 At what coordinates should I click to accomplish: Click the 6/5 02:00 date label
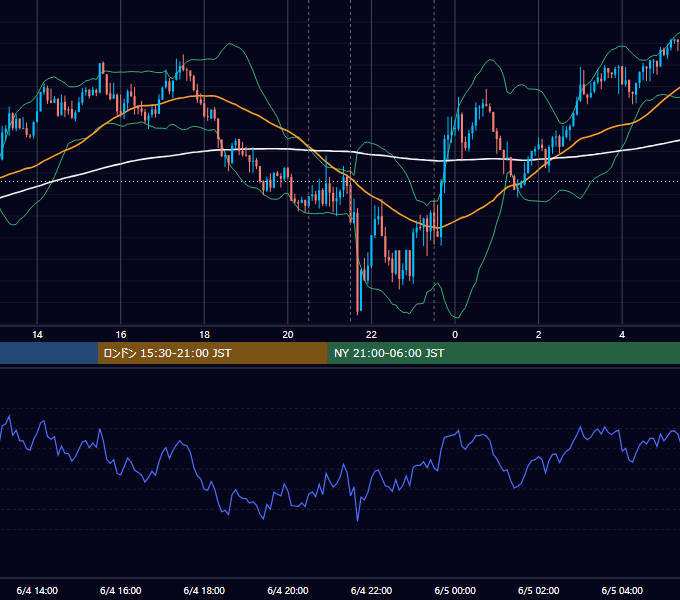point(539,590)
